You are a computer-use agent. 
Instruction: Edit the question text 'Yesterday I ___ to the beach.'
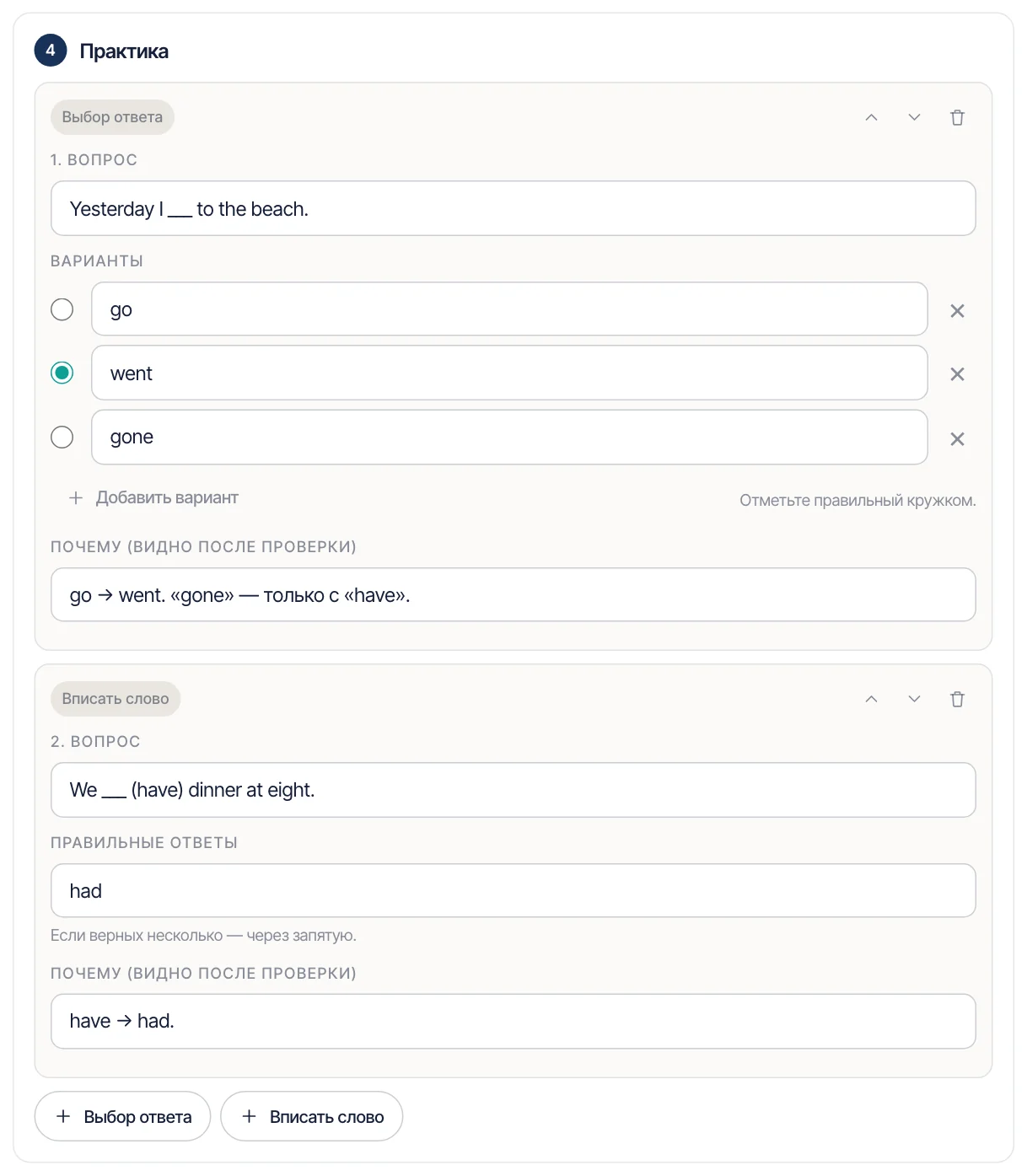click(513, 208)
